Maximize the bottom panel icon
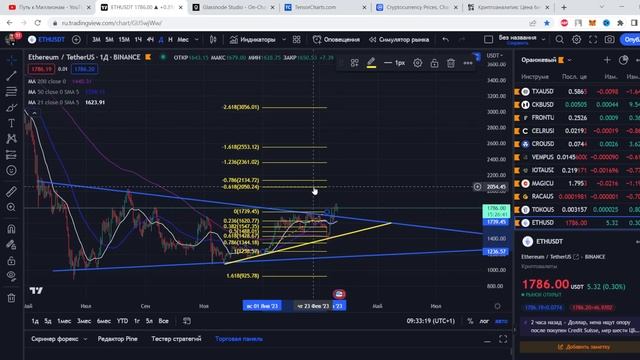Viewport: 640px width, 360px height. point(503,339)
